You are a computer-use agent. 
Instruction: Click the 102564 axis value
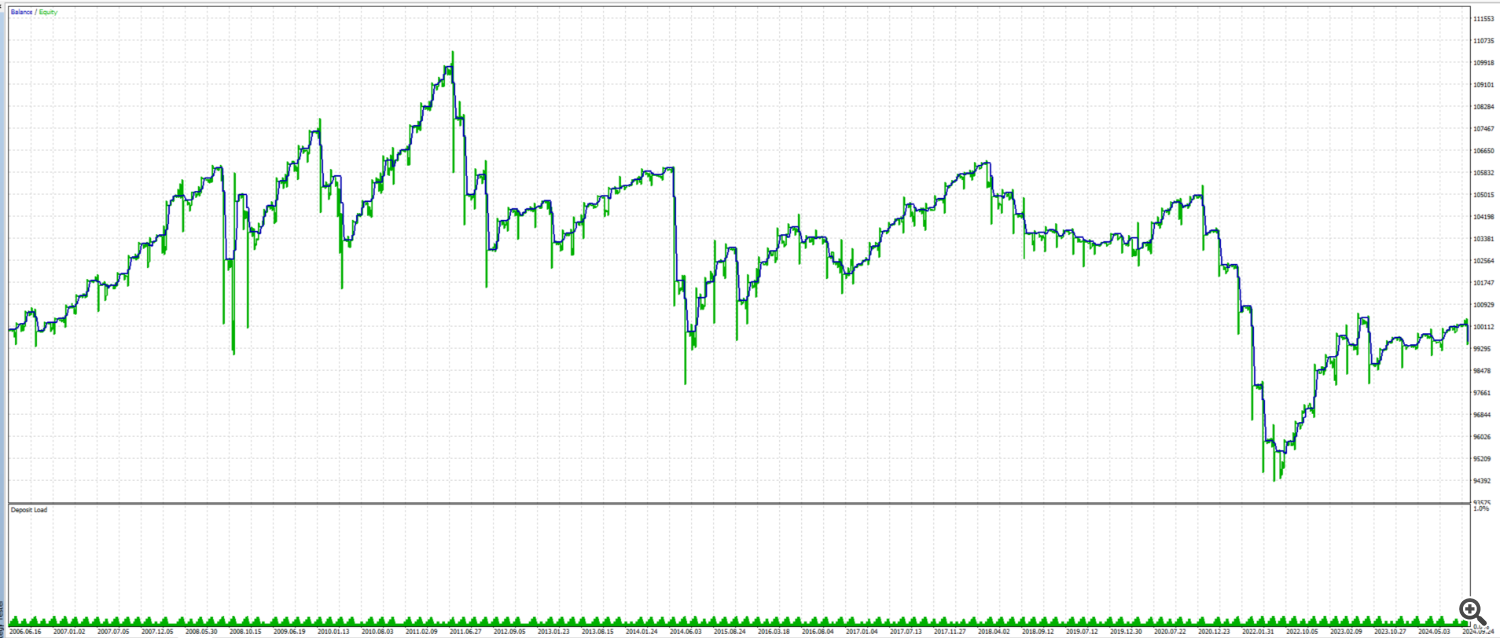click(x=1484, y=261)
